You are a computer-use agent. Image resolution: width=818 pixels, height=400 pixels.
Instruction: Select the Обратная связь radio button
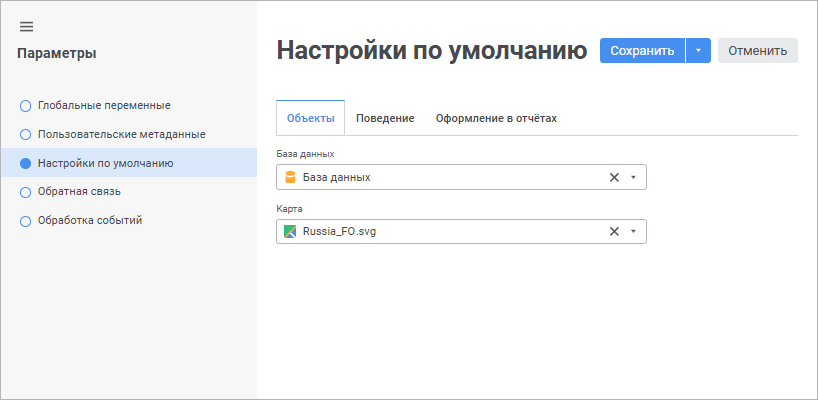pos(26,192)
